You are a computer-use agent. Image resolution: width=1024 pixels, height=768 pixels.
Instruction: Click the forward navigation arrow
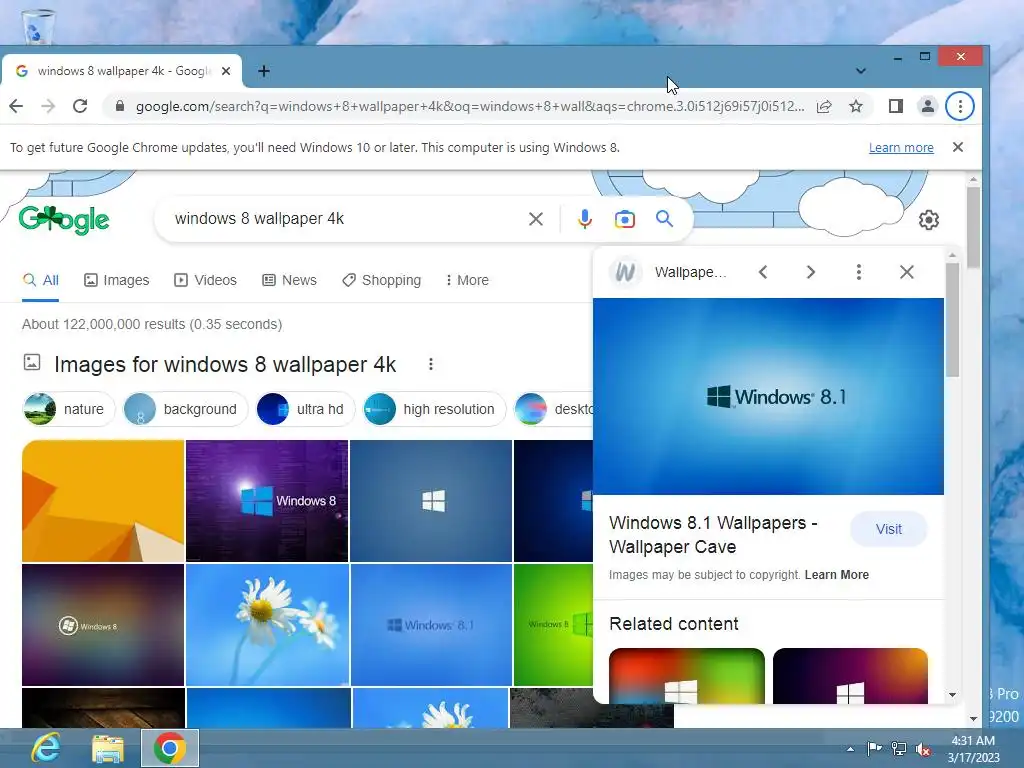coord(48,106)
